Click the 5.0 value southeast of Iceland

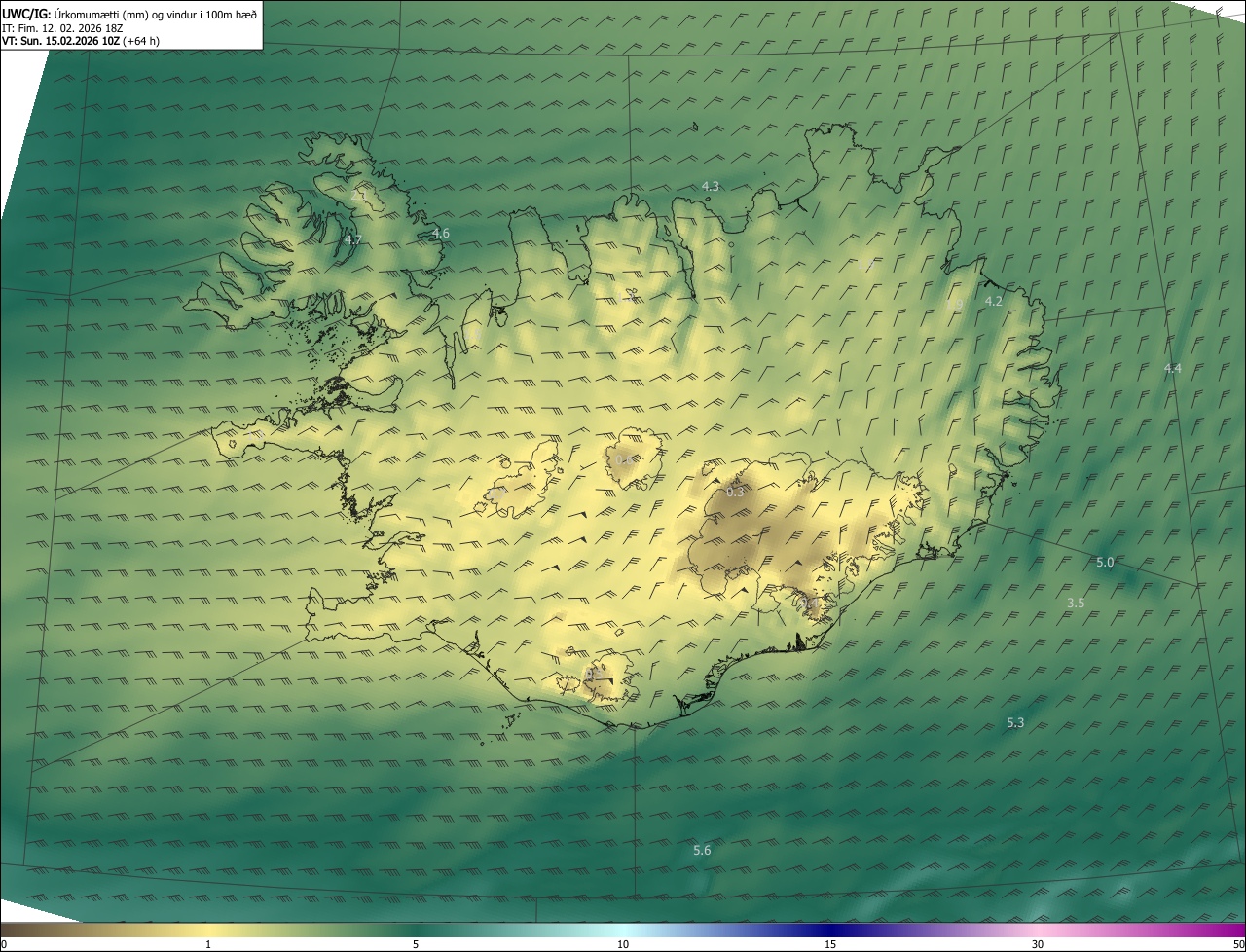[x=1105, y=562]
